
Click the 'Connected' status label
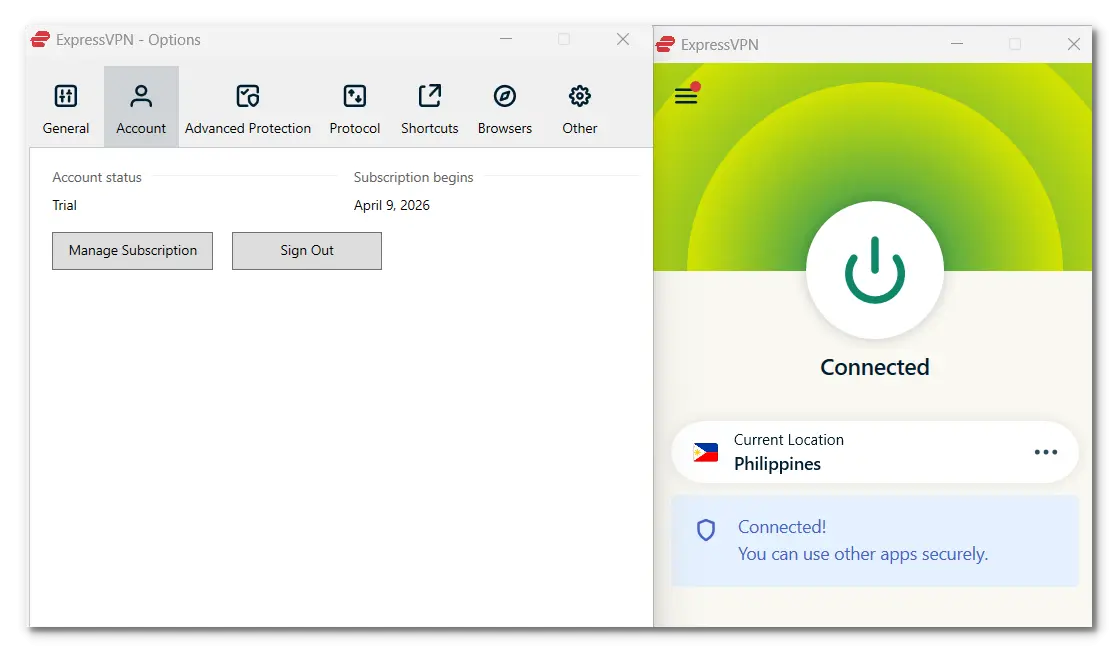(x=875, y=367)
